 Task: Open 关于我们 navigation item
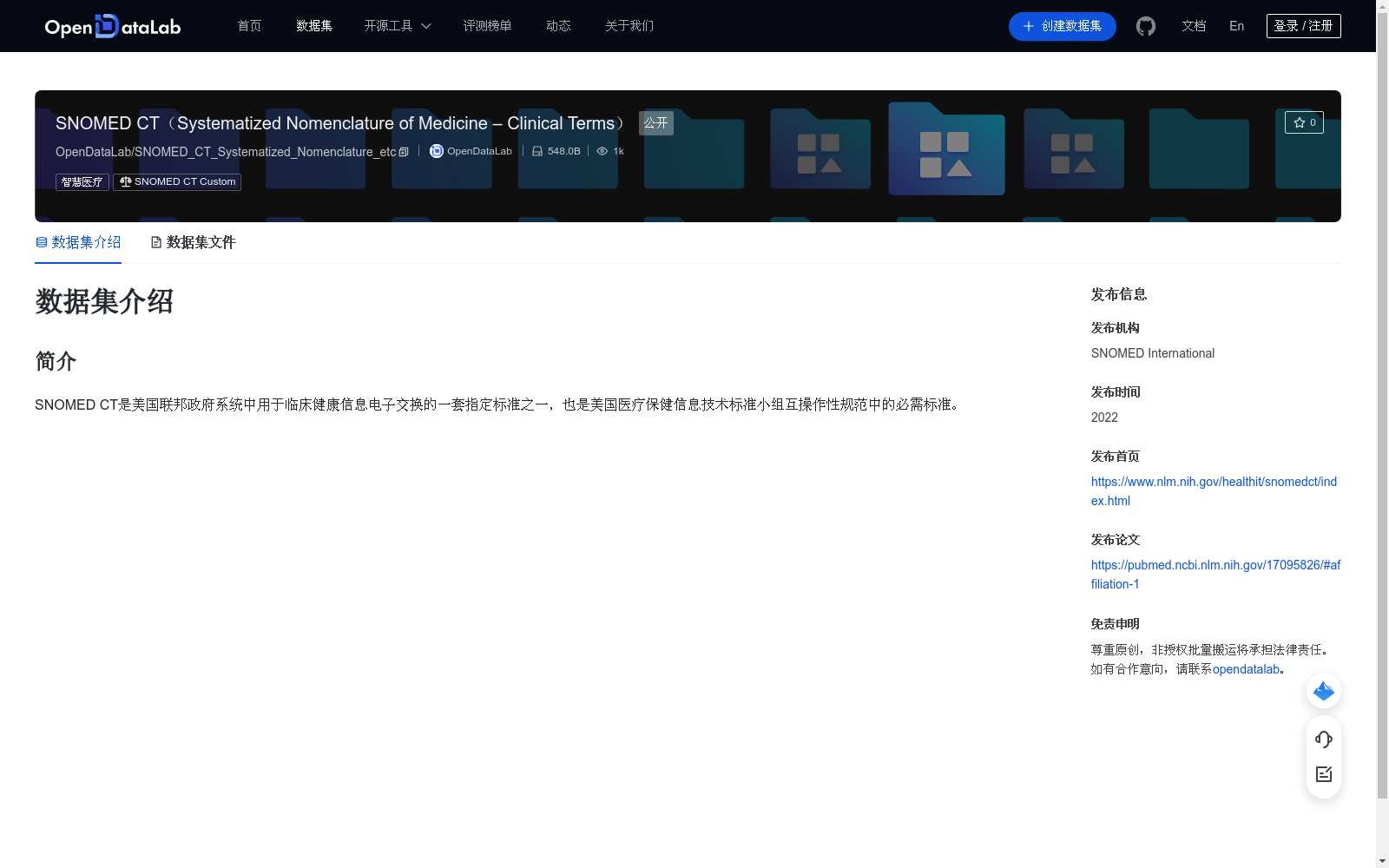pos(629,26)
